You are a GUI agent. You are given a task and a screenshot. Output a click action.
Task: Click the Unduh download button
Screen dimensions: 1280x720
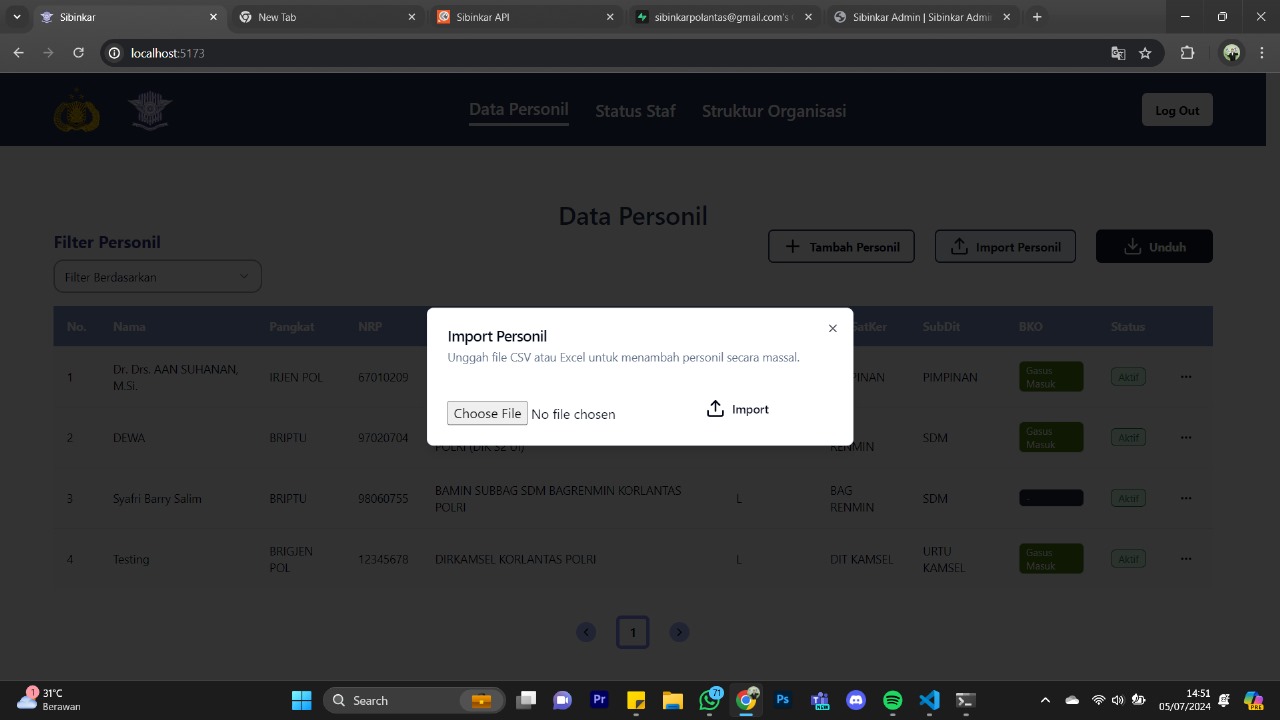click(1154, 247)
